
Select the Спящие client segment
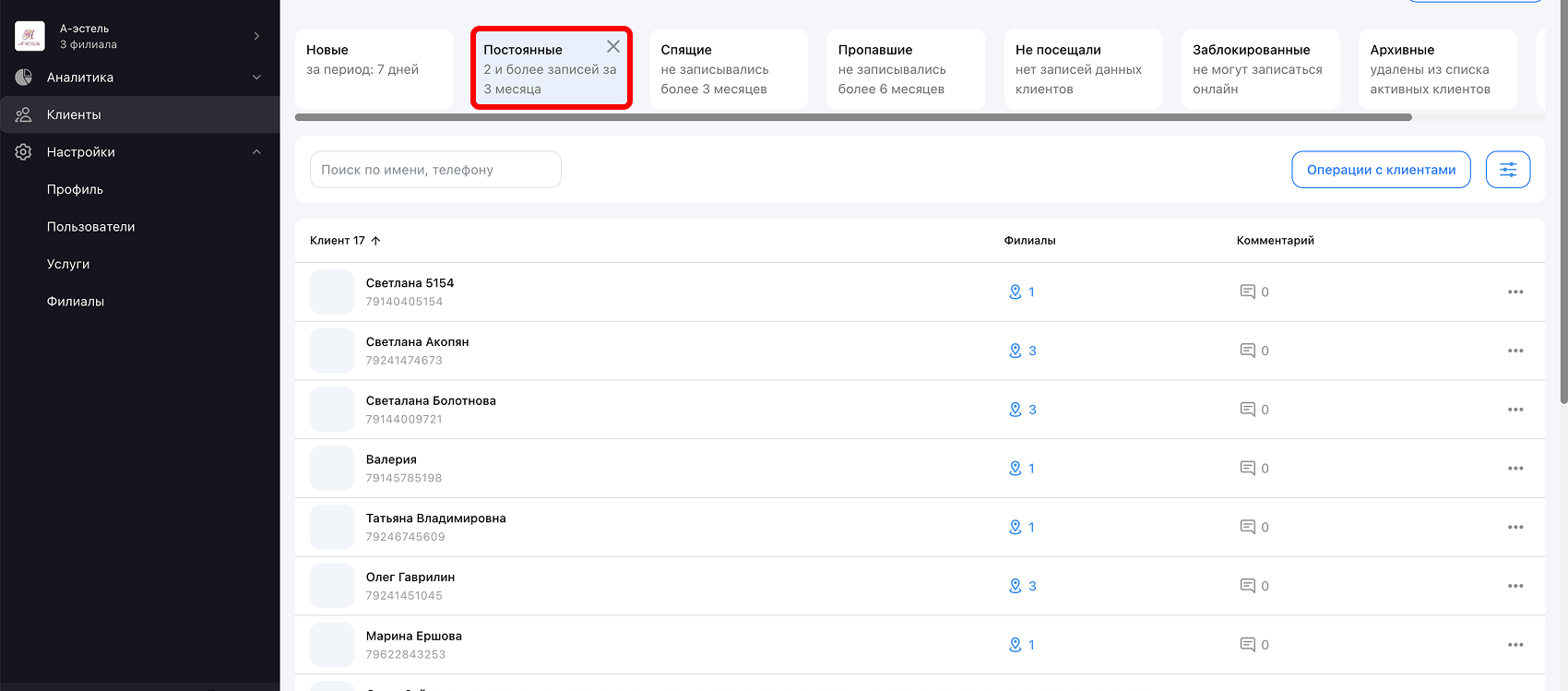[729, 69]
